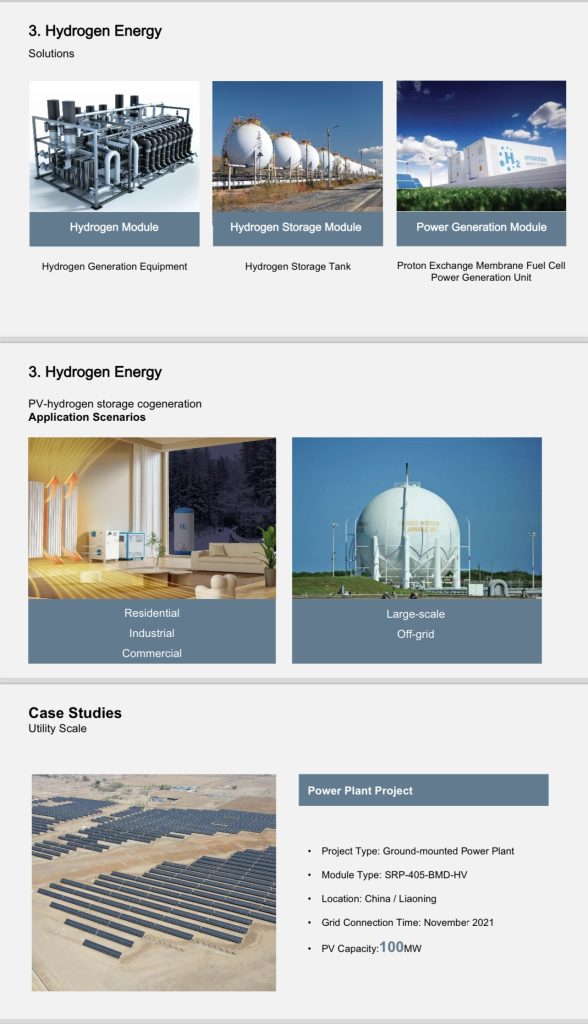Image resolution: width=588 pixels, height=1024 pixels.
Task: Click the Residential label
Action: (152, 613)
